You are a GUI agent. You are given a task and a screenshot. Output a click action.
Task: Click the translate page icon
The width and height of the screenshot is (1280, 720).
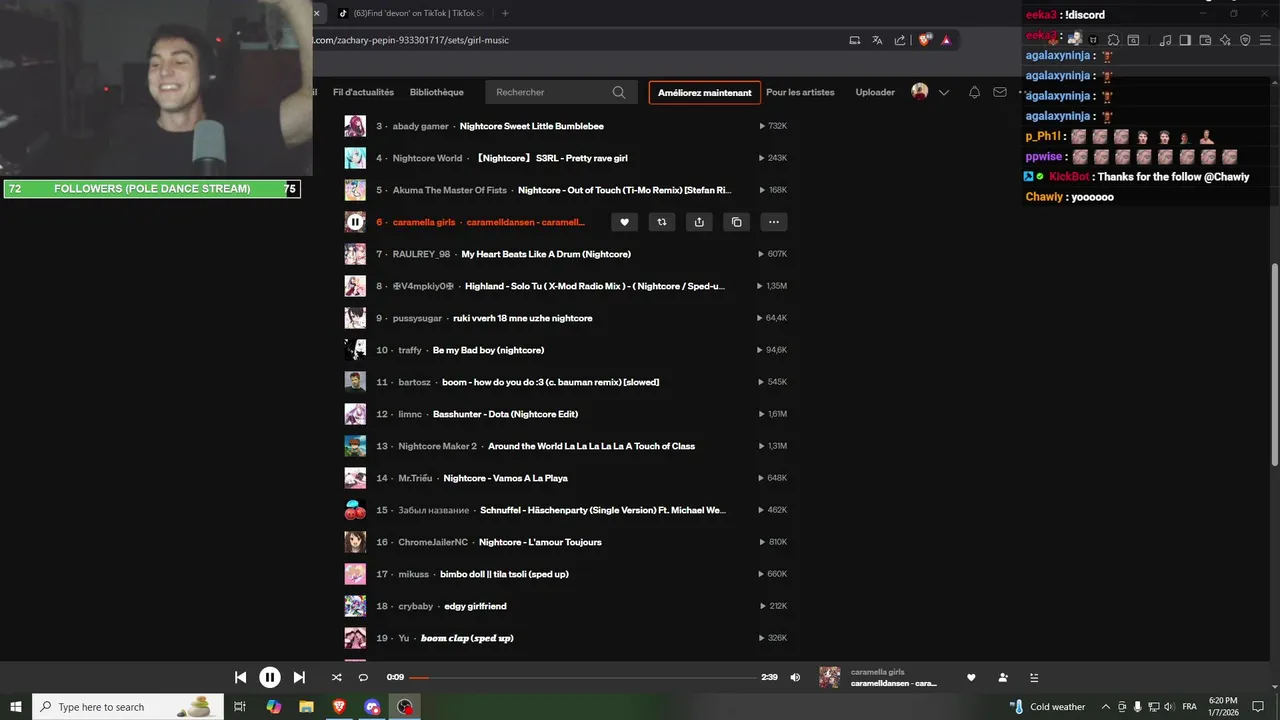tap(877, 40)
